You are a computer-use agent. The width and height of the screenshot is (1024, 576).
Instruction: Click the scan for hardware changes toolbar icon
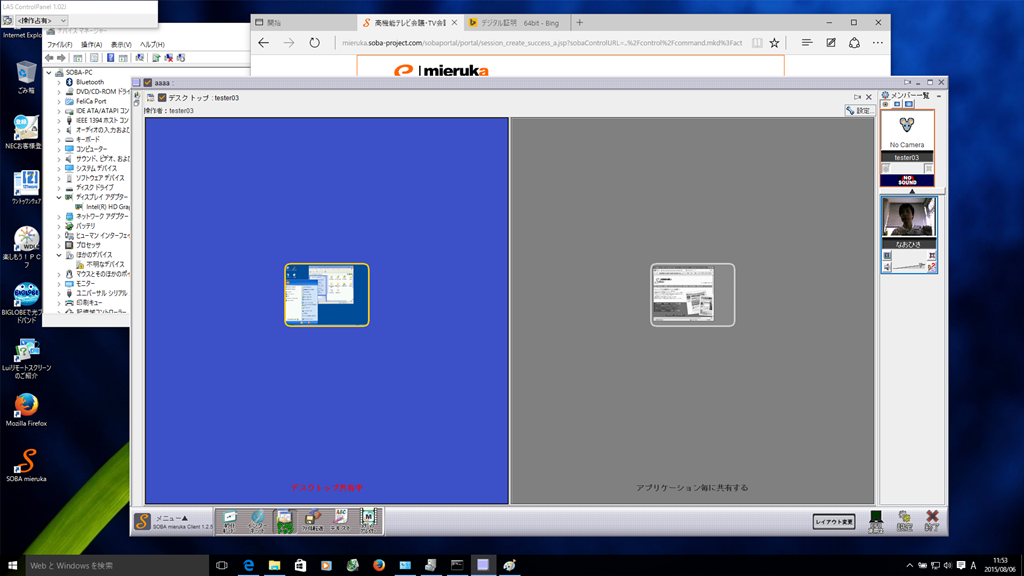click(x=139, y=58)
